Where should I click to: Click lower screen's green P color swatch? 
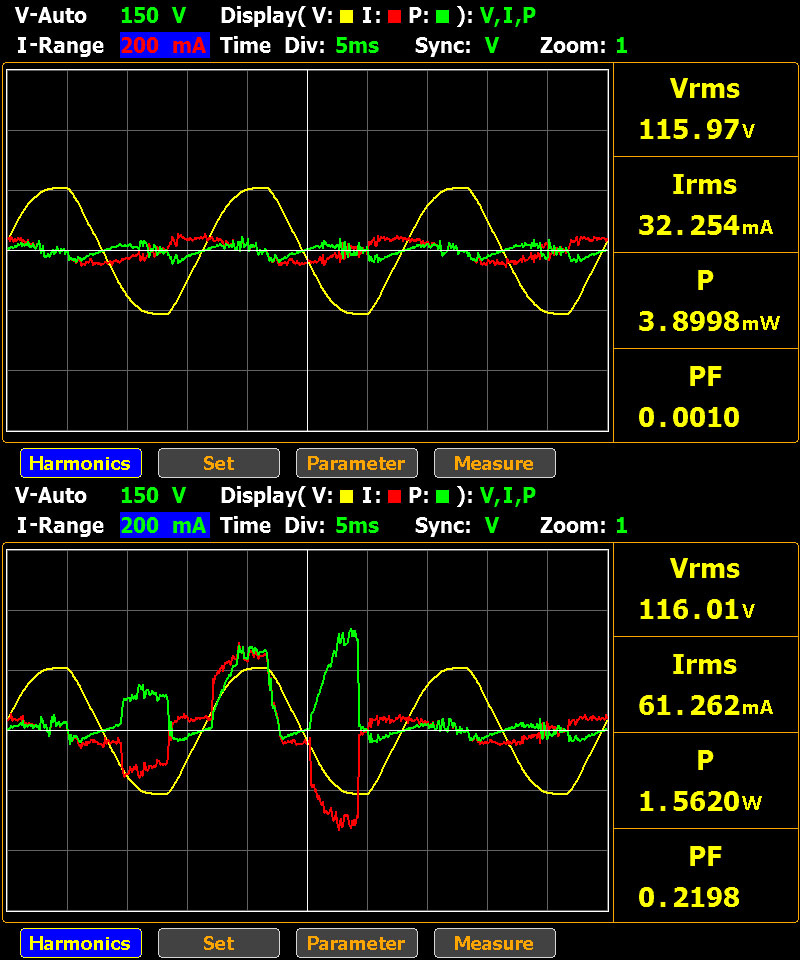[442, 497]
